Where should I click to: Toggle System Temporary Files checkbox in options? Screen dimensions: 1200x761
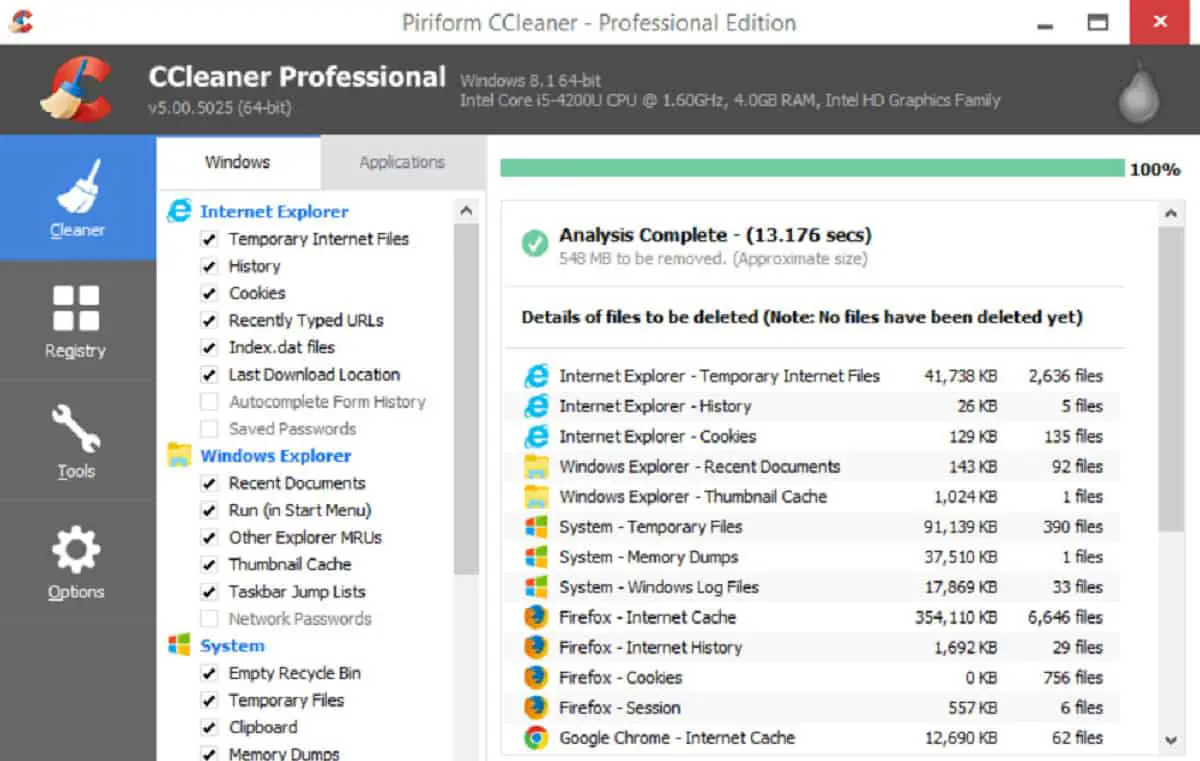click(x=209, y=700)
